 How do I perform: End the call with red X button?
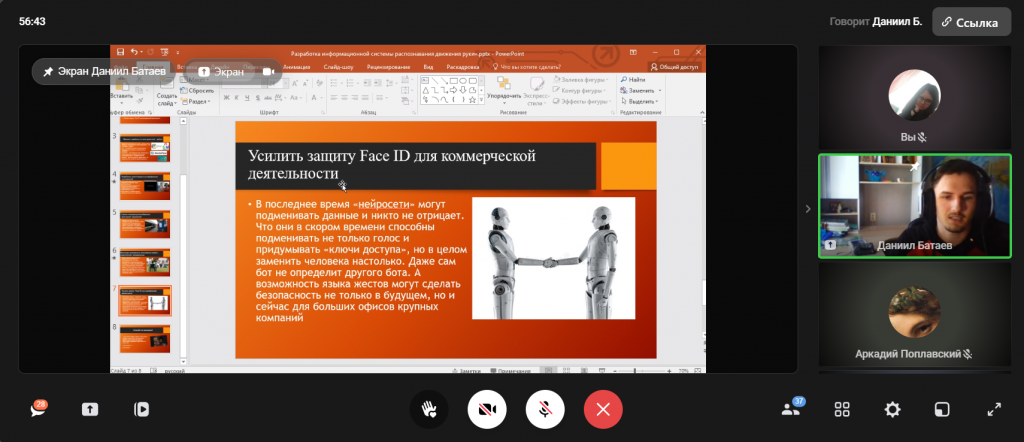pyautogui.click(x=603, y=409)
